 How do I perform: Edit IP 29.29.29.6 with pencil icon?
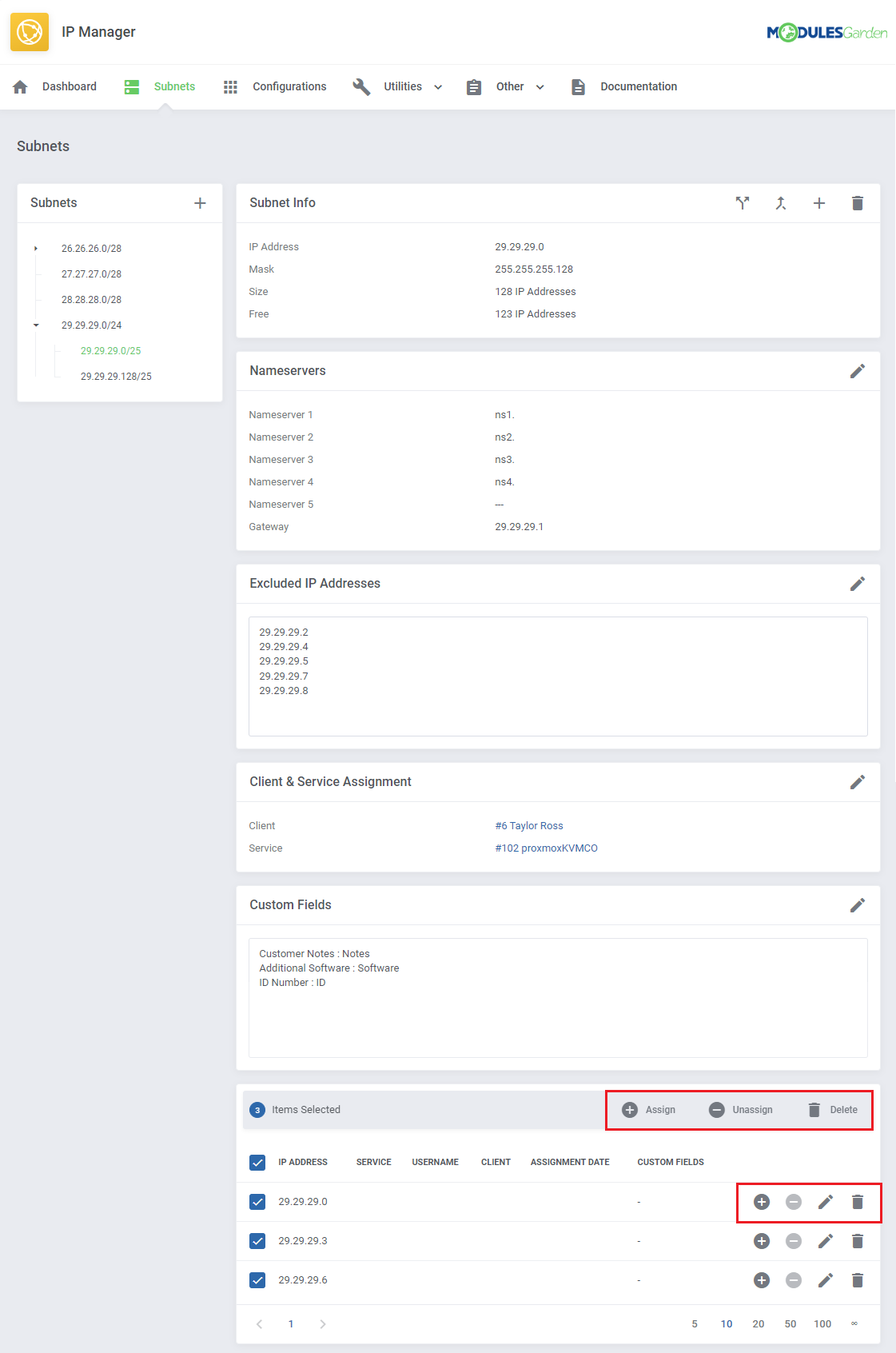[826, 1280]
